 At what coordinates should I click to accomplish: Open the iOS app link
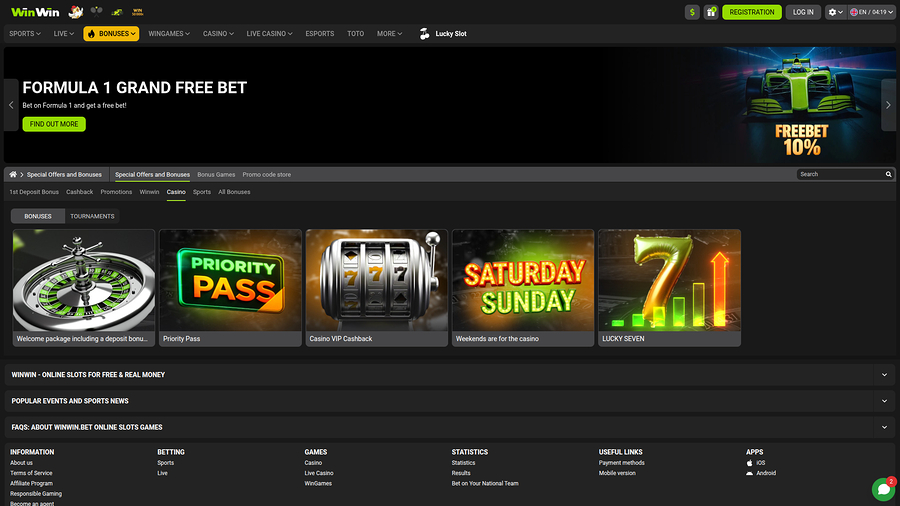click(x=755, y=463)
